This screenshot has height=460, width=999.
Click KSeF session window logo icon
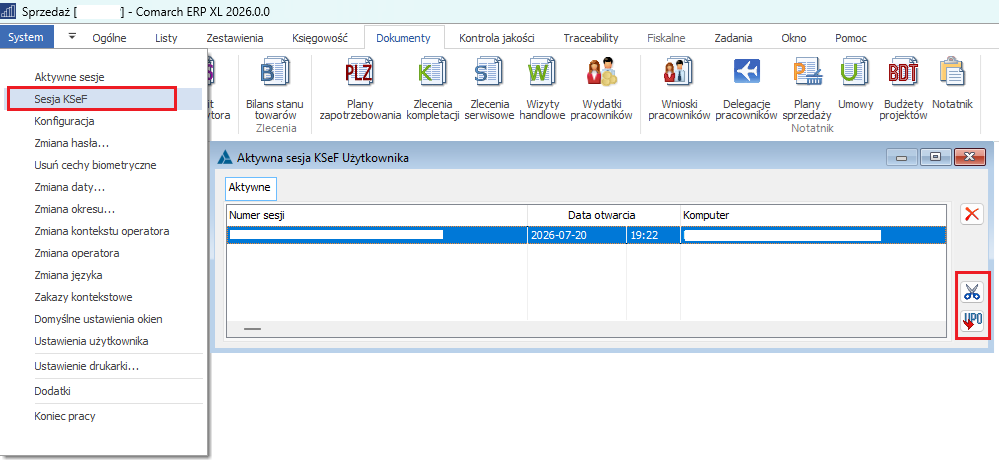point(225,157)
